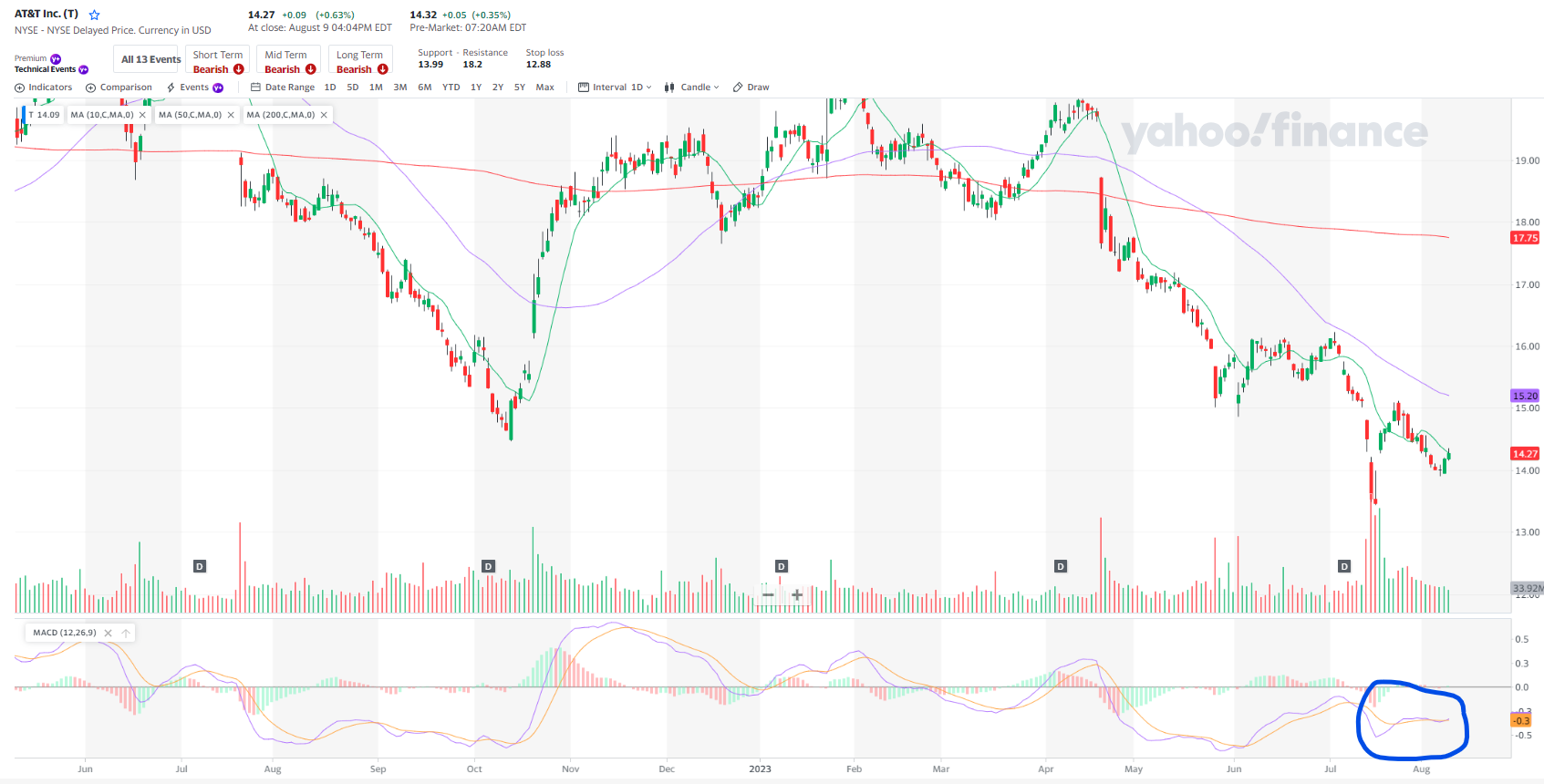
Task: Open the Candle chart type dropdown
Action: click(x=692, y=88)
